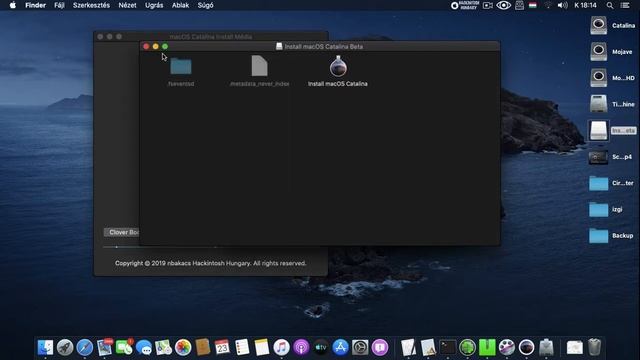
Task: Open the izgi folder on desktop
Action: point(598,209)
